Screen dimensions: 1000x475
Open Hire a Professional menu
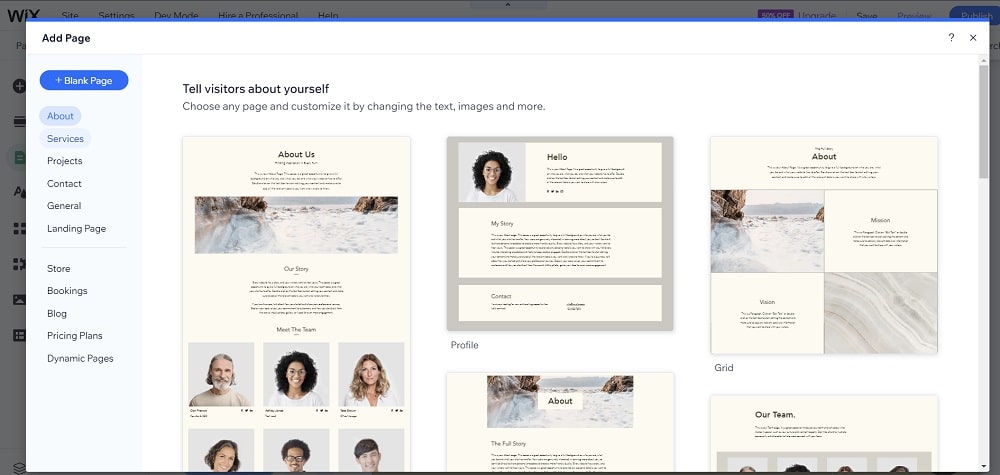(x=258, y=15)
